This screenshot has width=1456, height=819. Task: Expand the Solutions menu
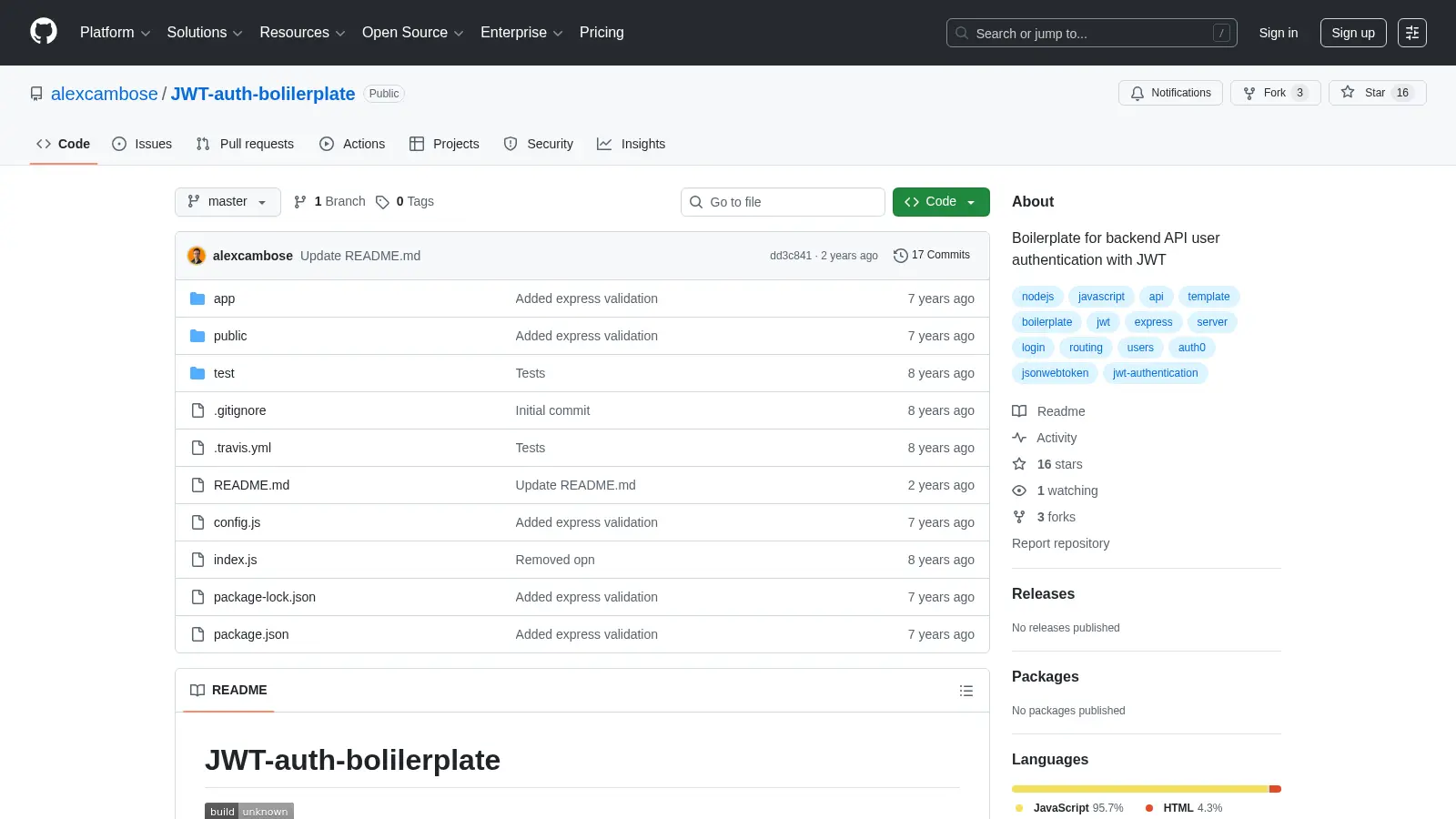205,33
